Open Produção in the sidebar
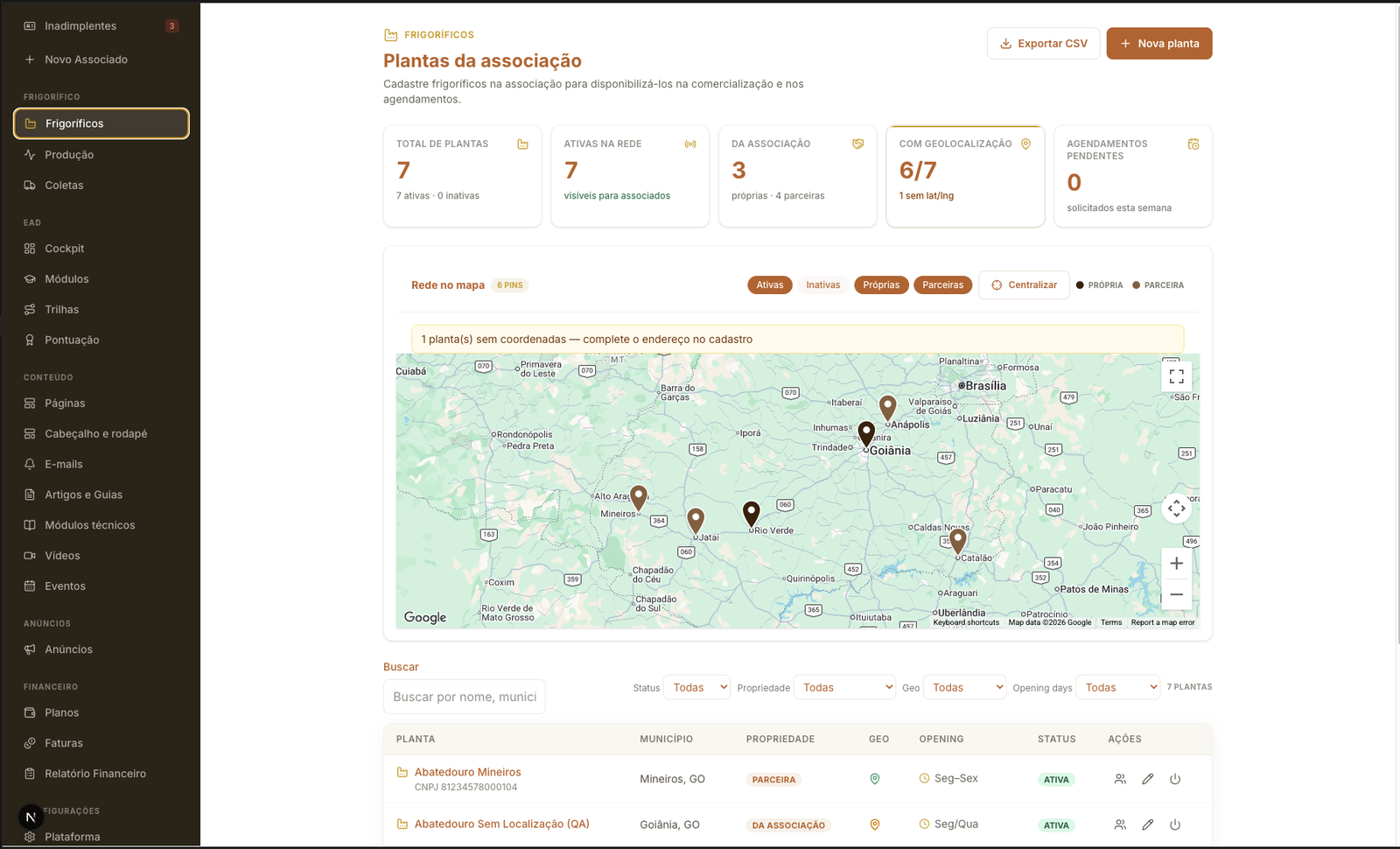The width and height of the screenshot is (1400, 849). (x=101, y=155)
